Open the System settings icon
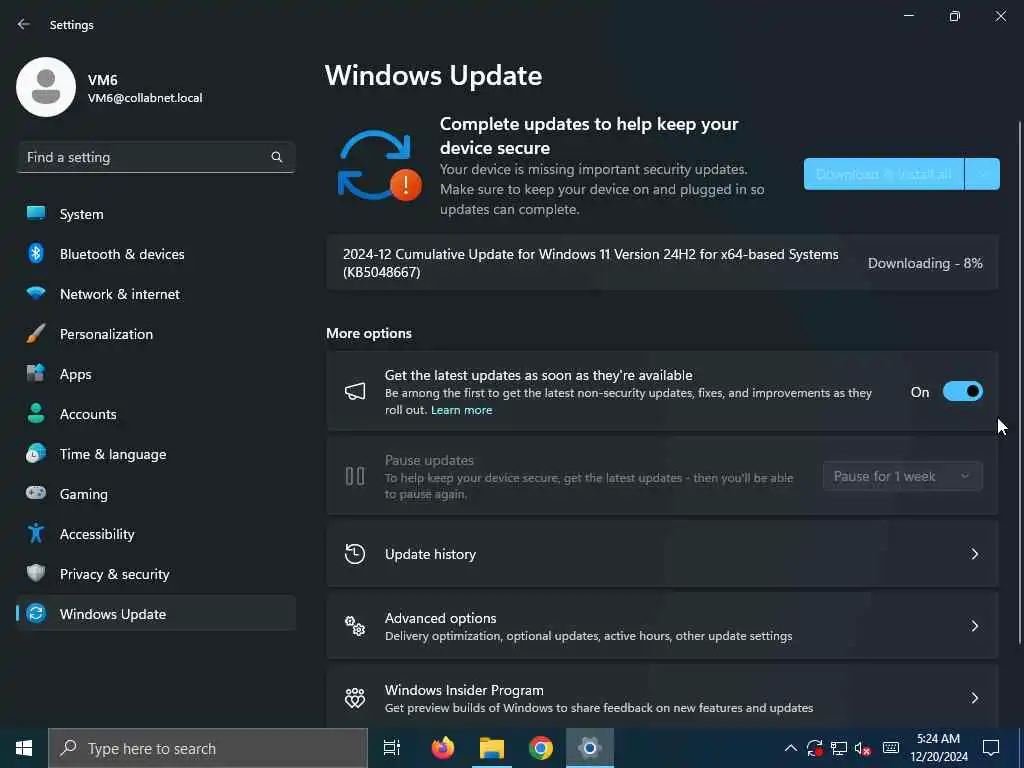Screen dimensions: 1024x768 pyautogui.click(x=36, y=213)
